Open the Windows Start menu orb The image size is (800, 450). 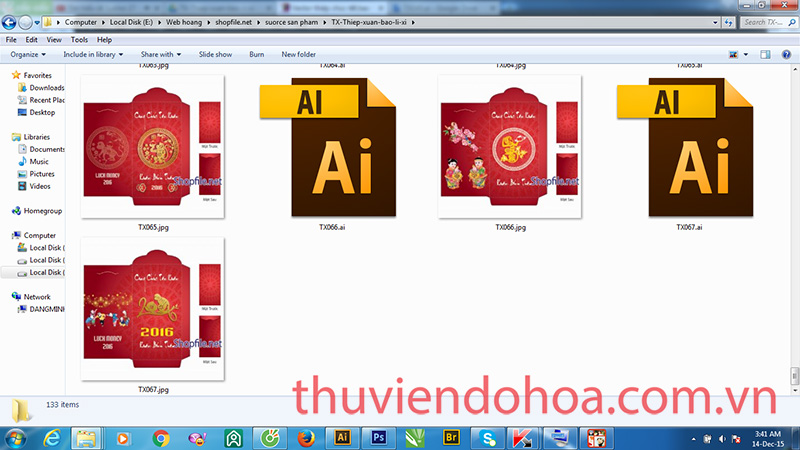(15, 439)
